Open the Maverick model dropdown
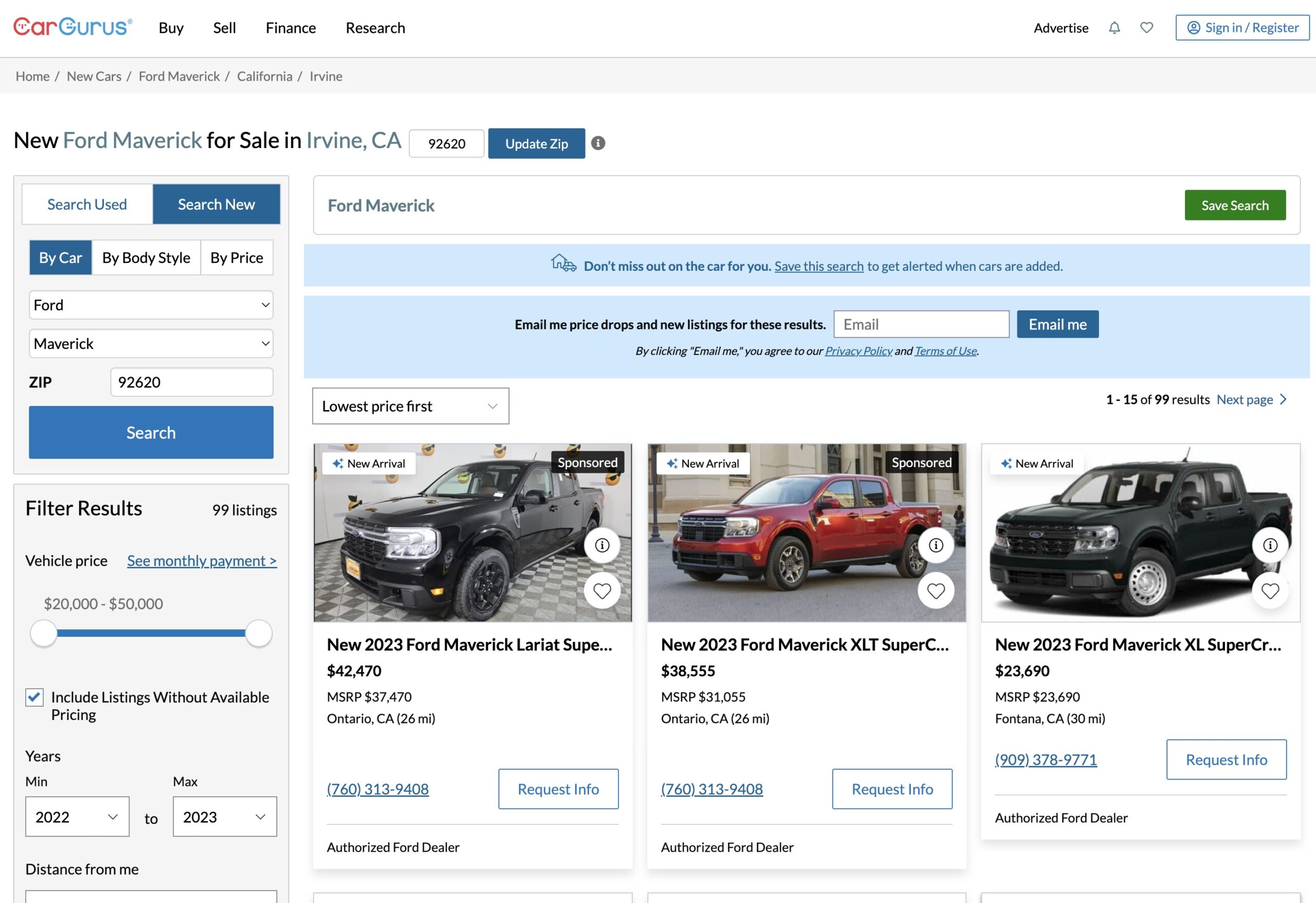This screenshot has height=903, width=1316. click(150, 343)
